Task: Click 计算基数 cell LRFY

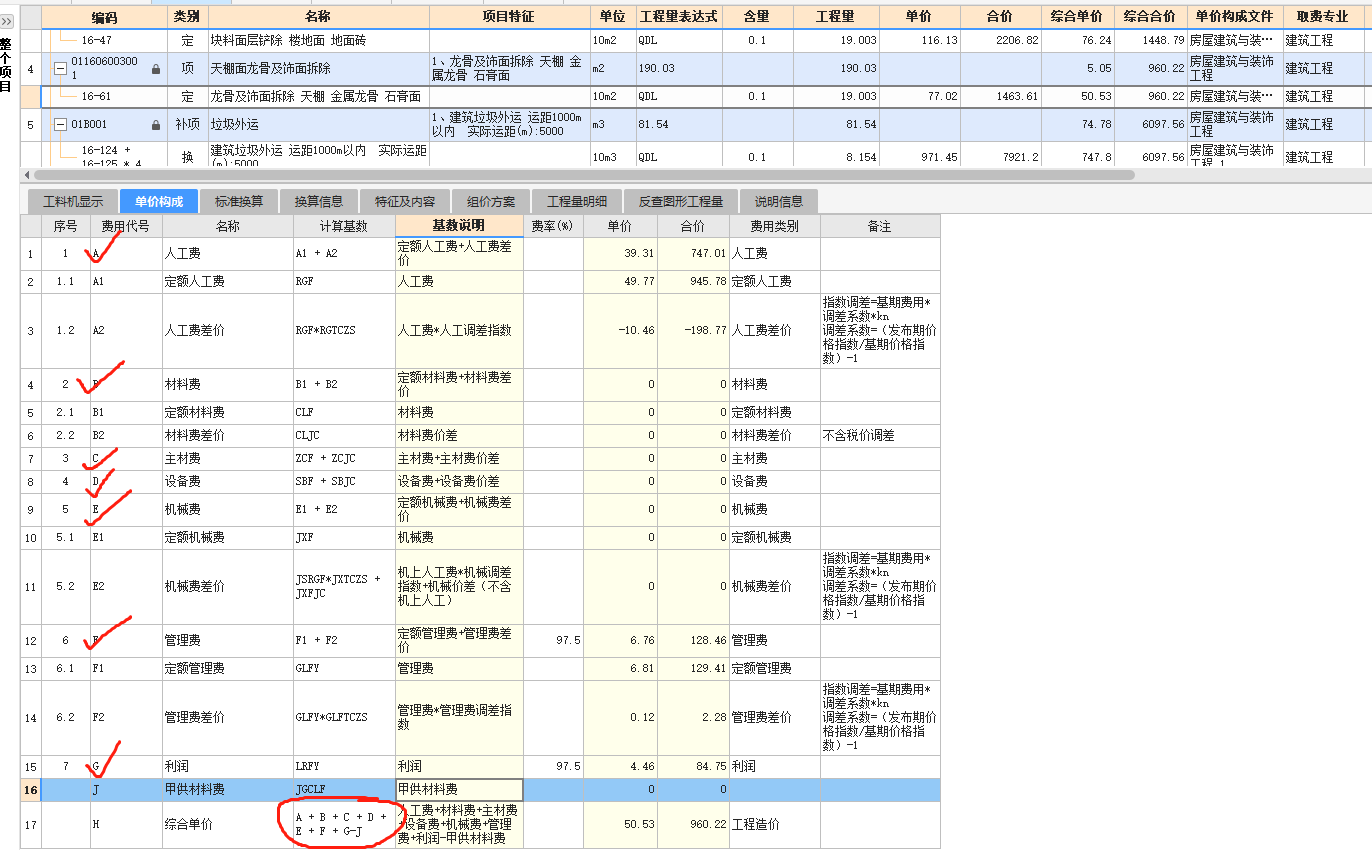Action: (344, 766)
